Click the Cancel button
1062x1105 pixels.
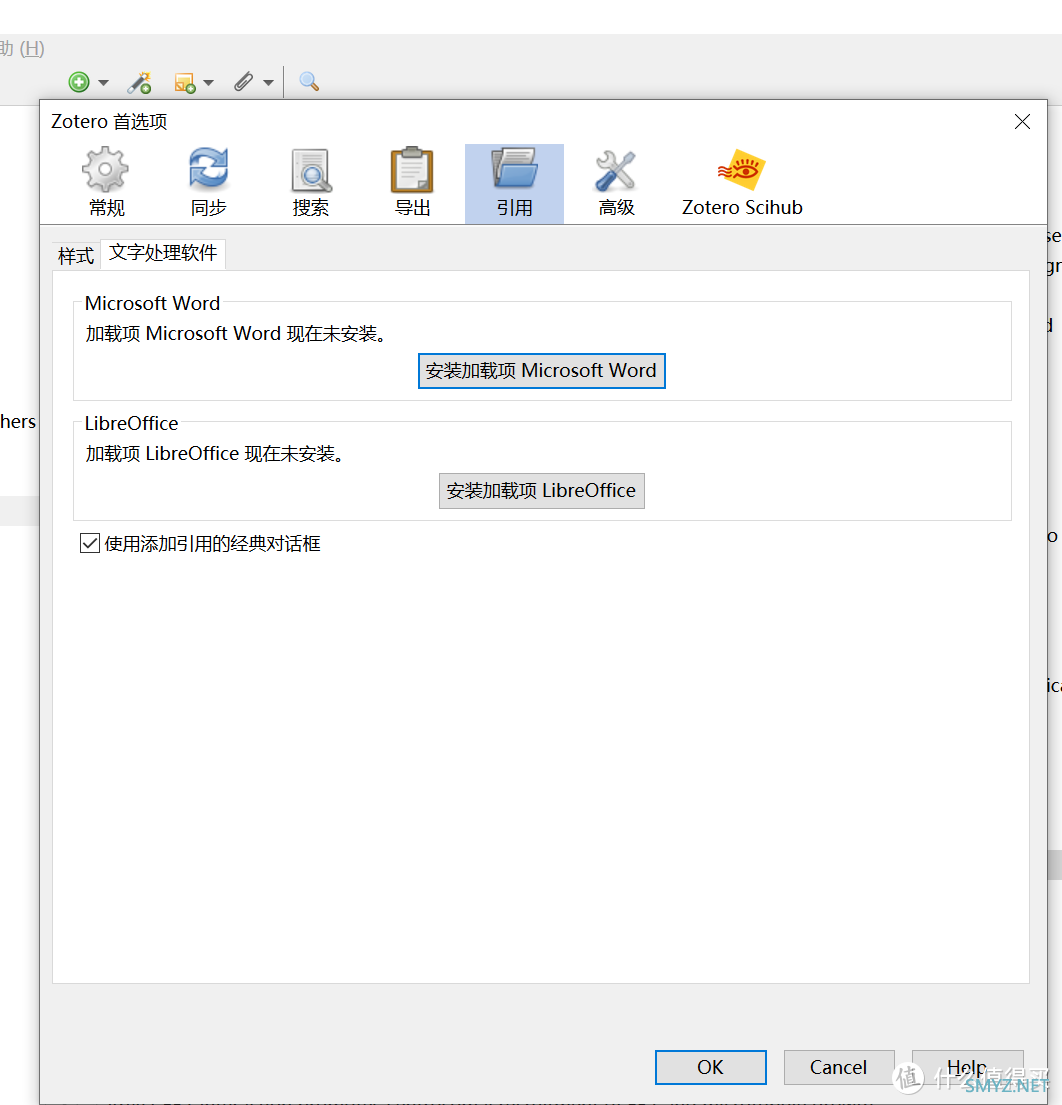839,1067
